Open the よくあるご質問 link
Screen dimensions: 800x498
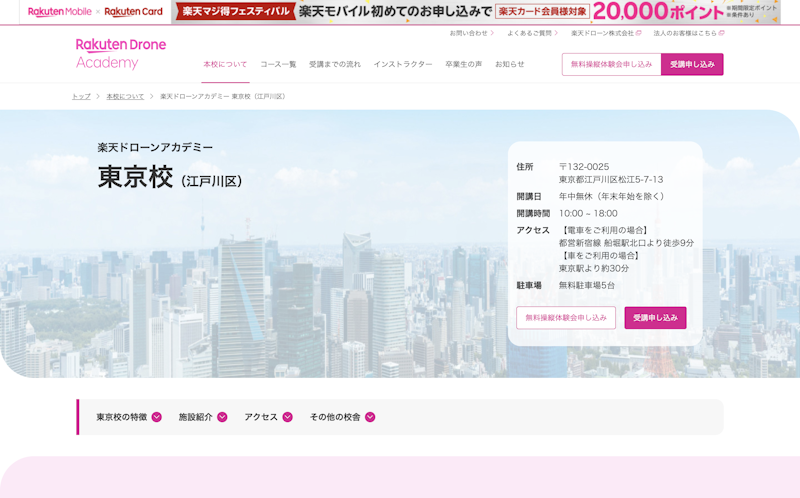click(529, 33)
